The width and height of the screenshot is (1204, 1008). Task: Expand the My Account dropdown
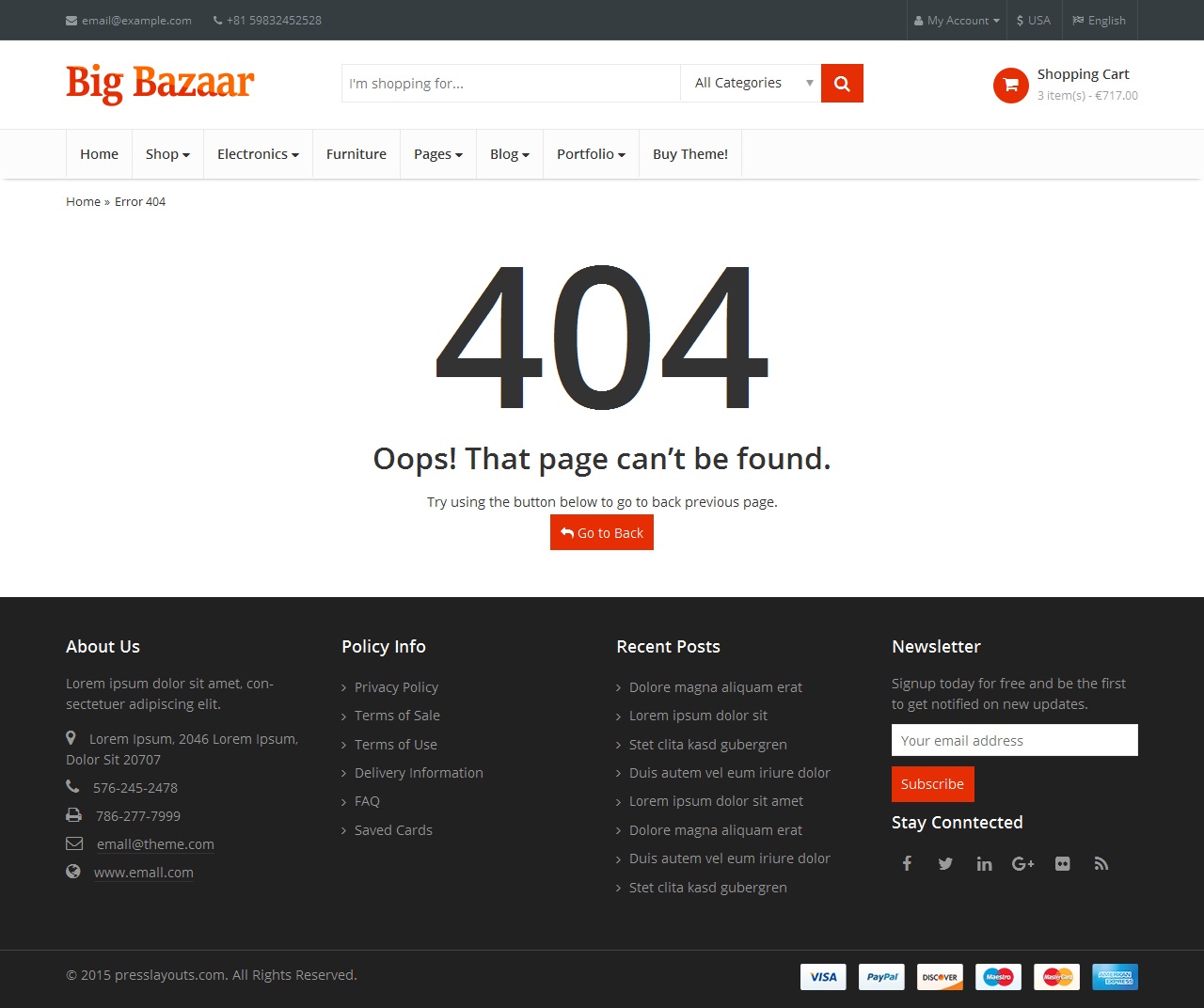956,20
